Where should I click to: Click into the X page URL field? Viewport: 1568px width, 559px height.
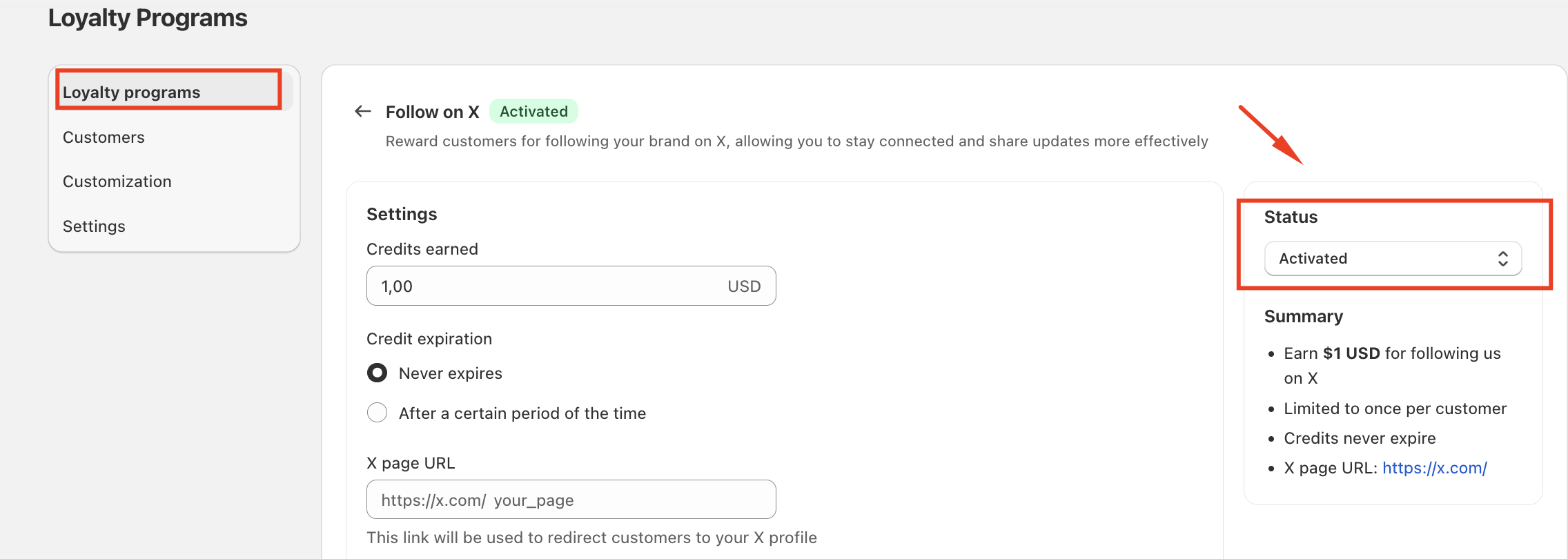(x=571, y=500)
